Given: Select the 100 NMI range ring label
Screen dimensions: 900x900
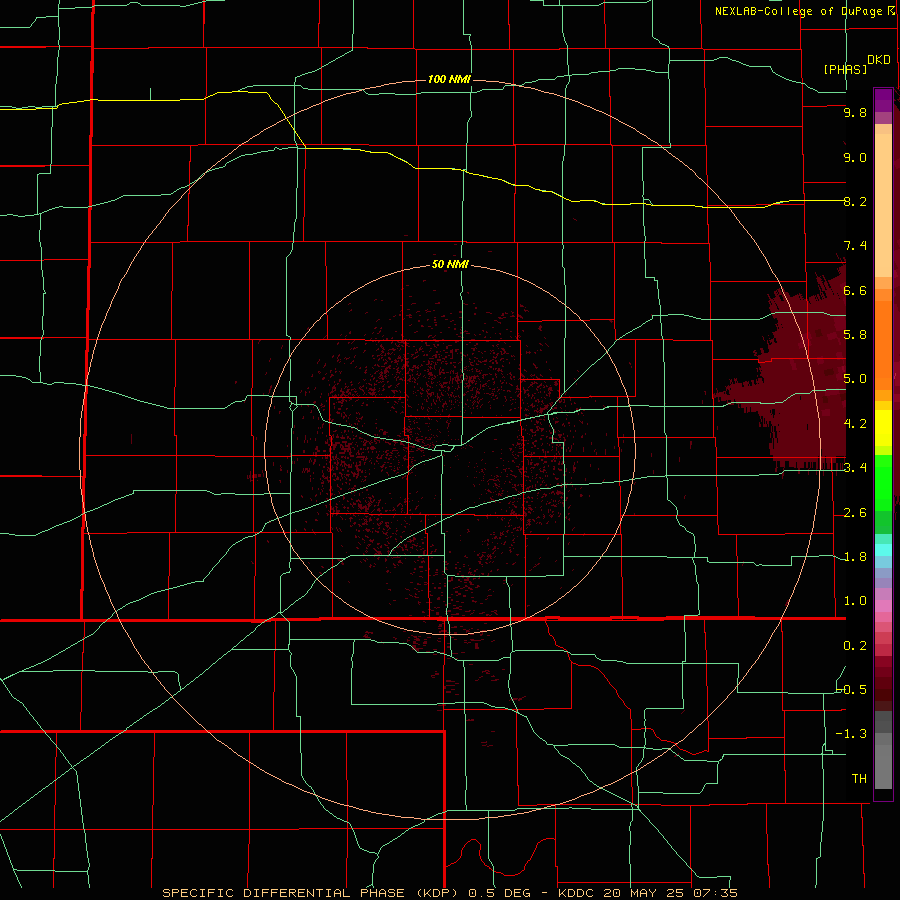Looking at the screenshot, I should click(449, 79).
